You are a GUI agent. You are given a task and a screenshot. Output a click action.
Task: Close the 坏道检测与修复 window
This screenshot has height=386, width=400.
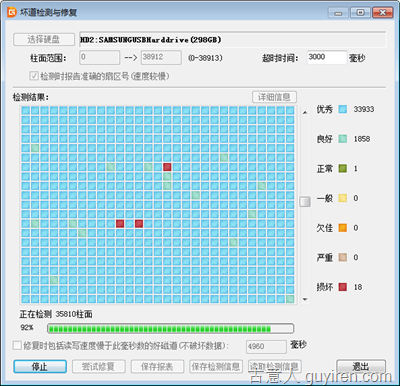pos(383,13)
